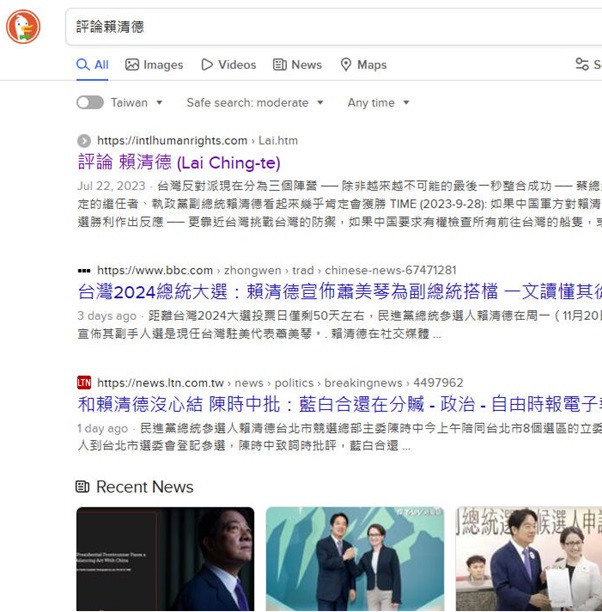Click the DuckDuckGo duck logo
This screenshot has width=602, height=612.
(x=23, y=27)
